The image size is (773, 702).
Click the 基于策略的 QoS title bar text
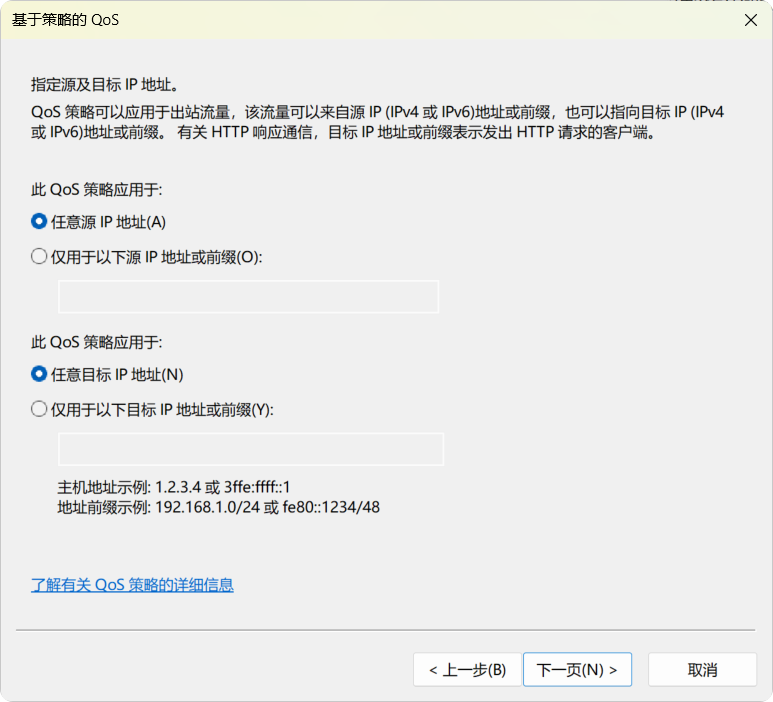pyautogui.click(x=65, y=20)
